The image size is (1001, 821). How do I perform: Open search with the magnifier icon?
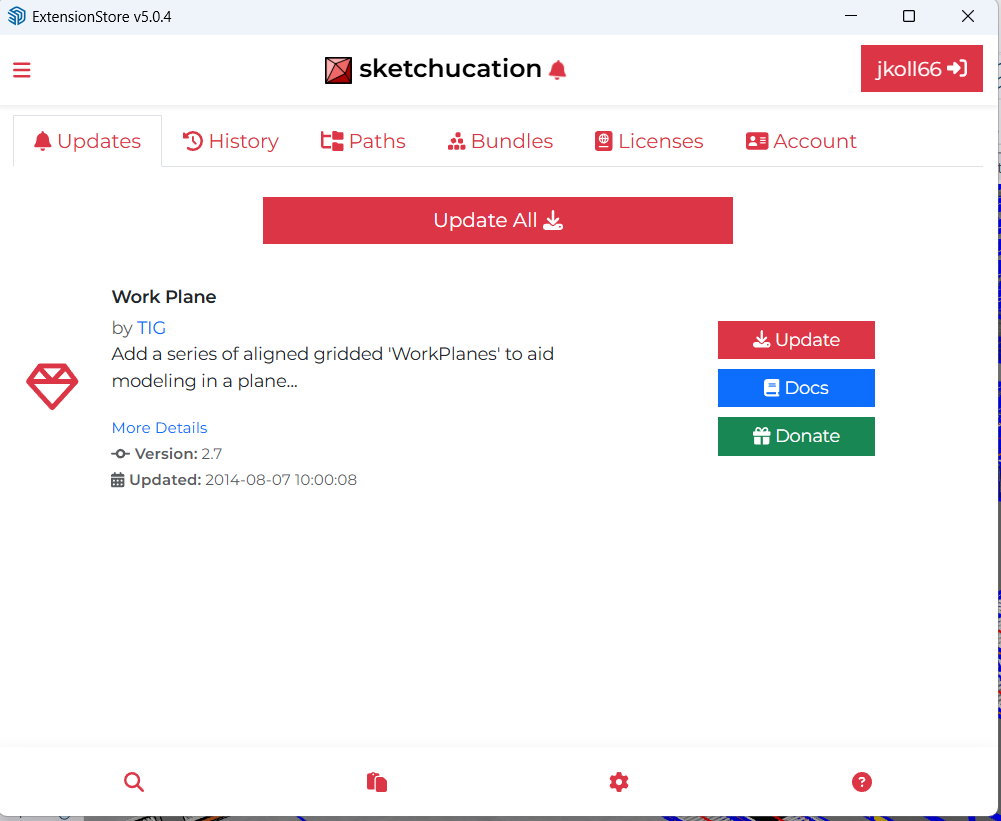tap(134, 782)
